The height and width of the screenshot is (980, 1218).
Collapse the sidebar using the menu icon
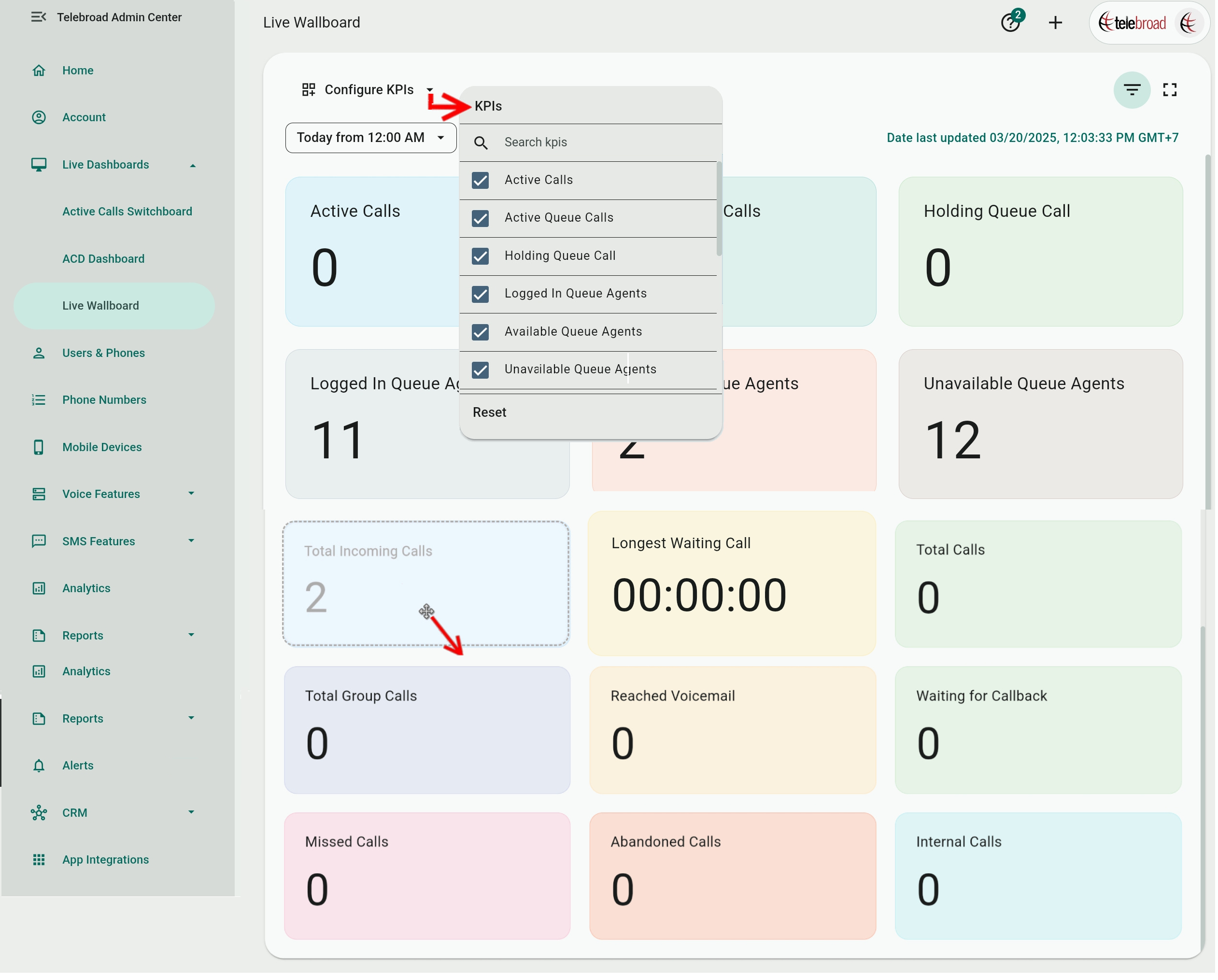pyautogui.click(x=39, y=17)
